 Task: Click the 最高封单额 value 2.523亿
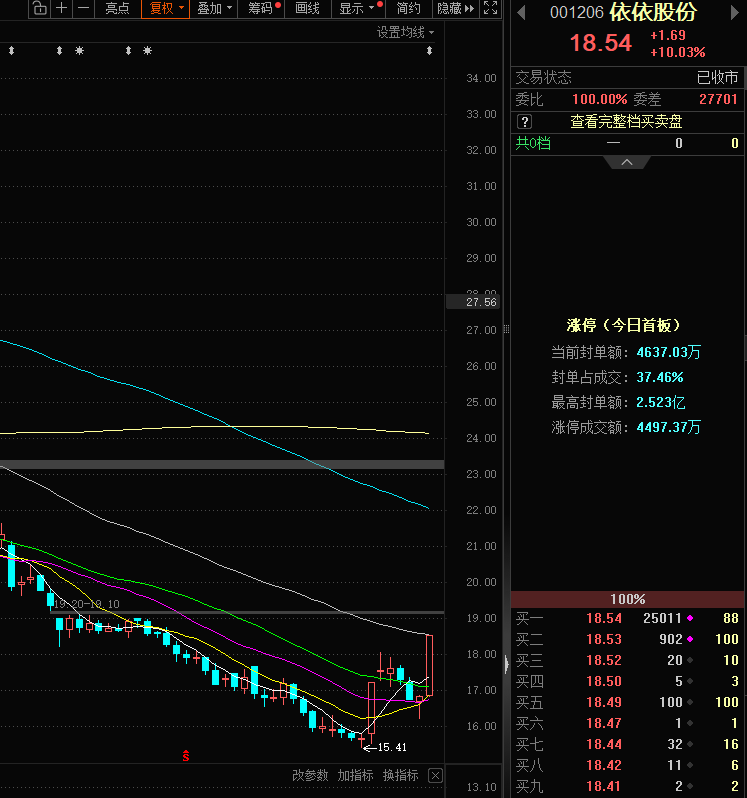[660, 402]
